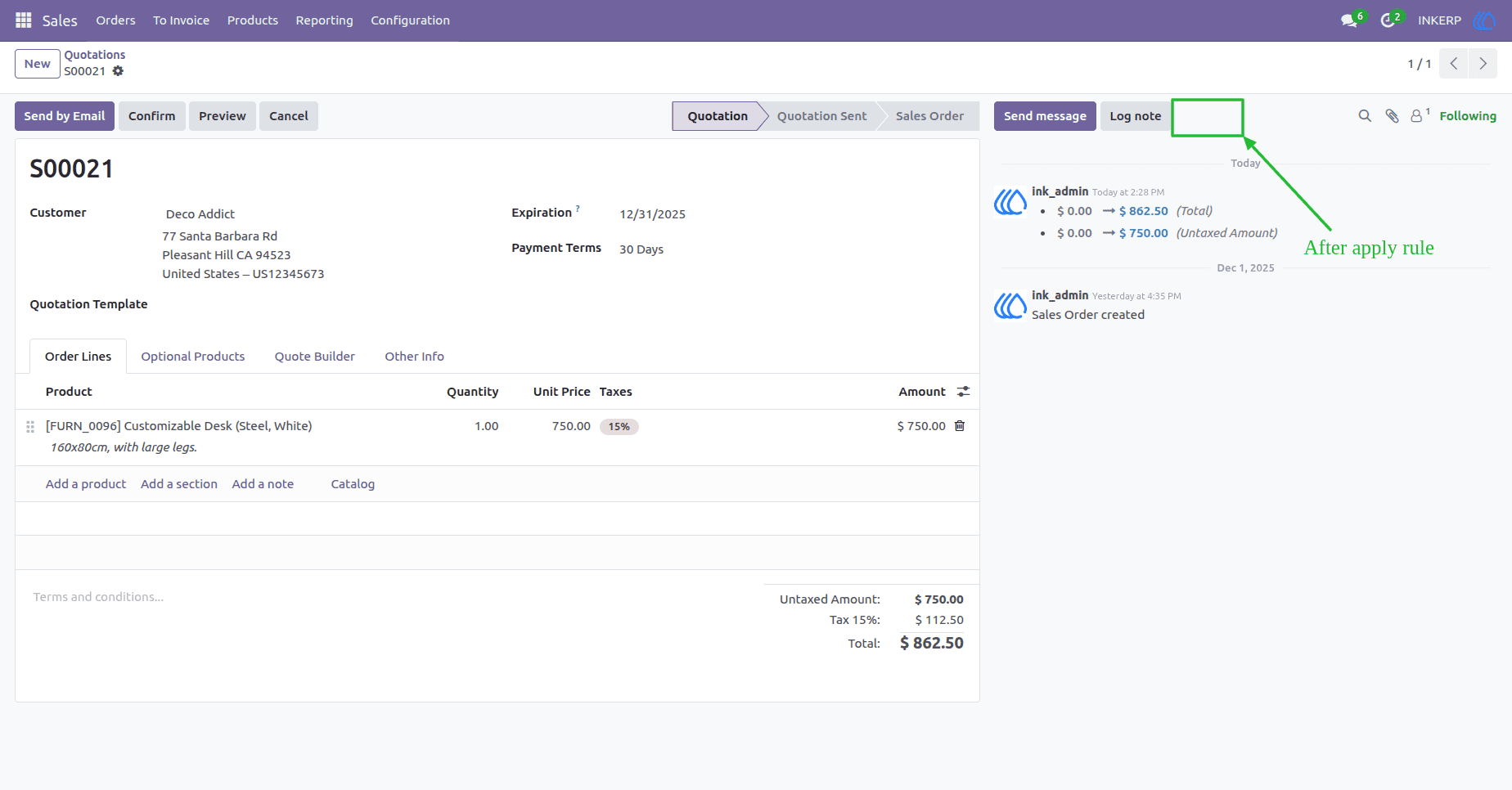1512x790 pixels.
Task: Open the activities clock icon
Action: click(1388, 20)
